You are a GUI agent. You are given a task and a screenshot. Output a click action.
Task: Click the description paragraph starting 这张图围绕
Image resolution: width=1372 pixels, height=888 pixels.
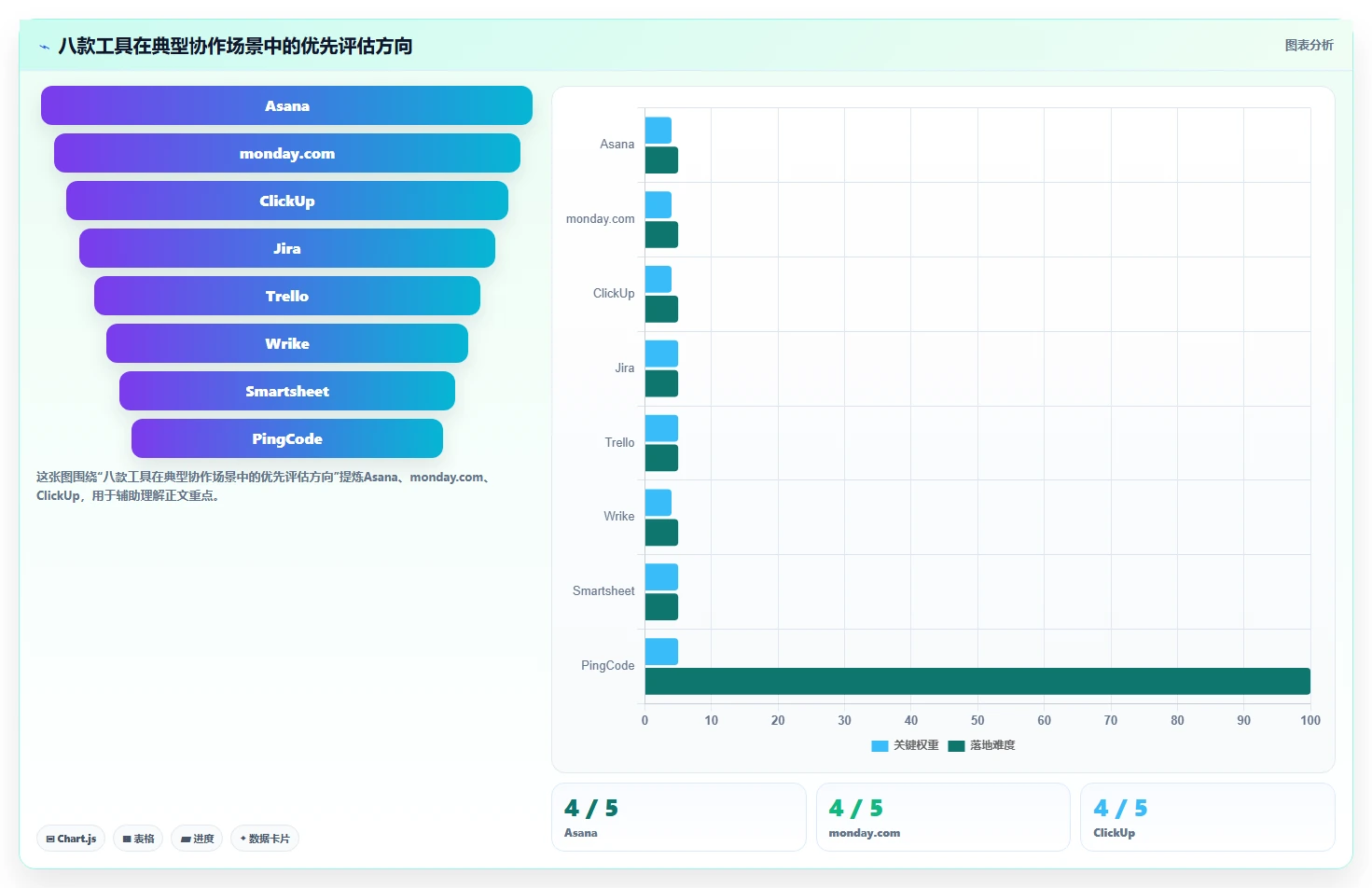point(265,486)
